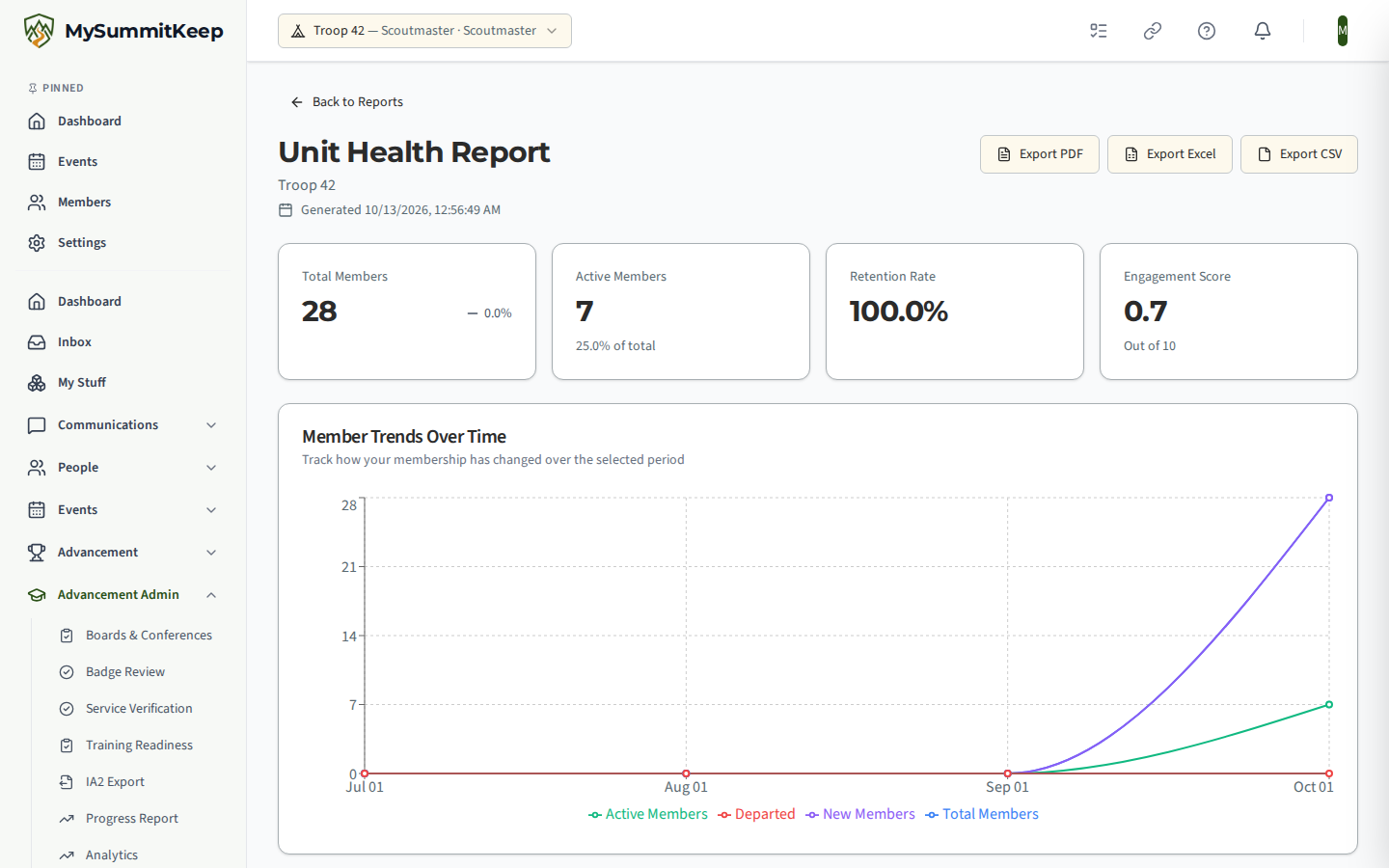Open the second Dashboard sidebar item
Image resolution: width=1389 pixels, height=868 pixels.
pos(123,301)
